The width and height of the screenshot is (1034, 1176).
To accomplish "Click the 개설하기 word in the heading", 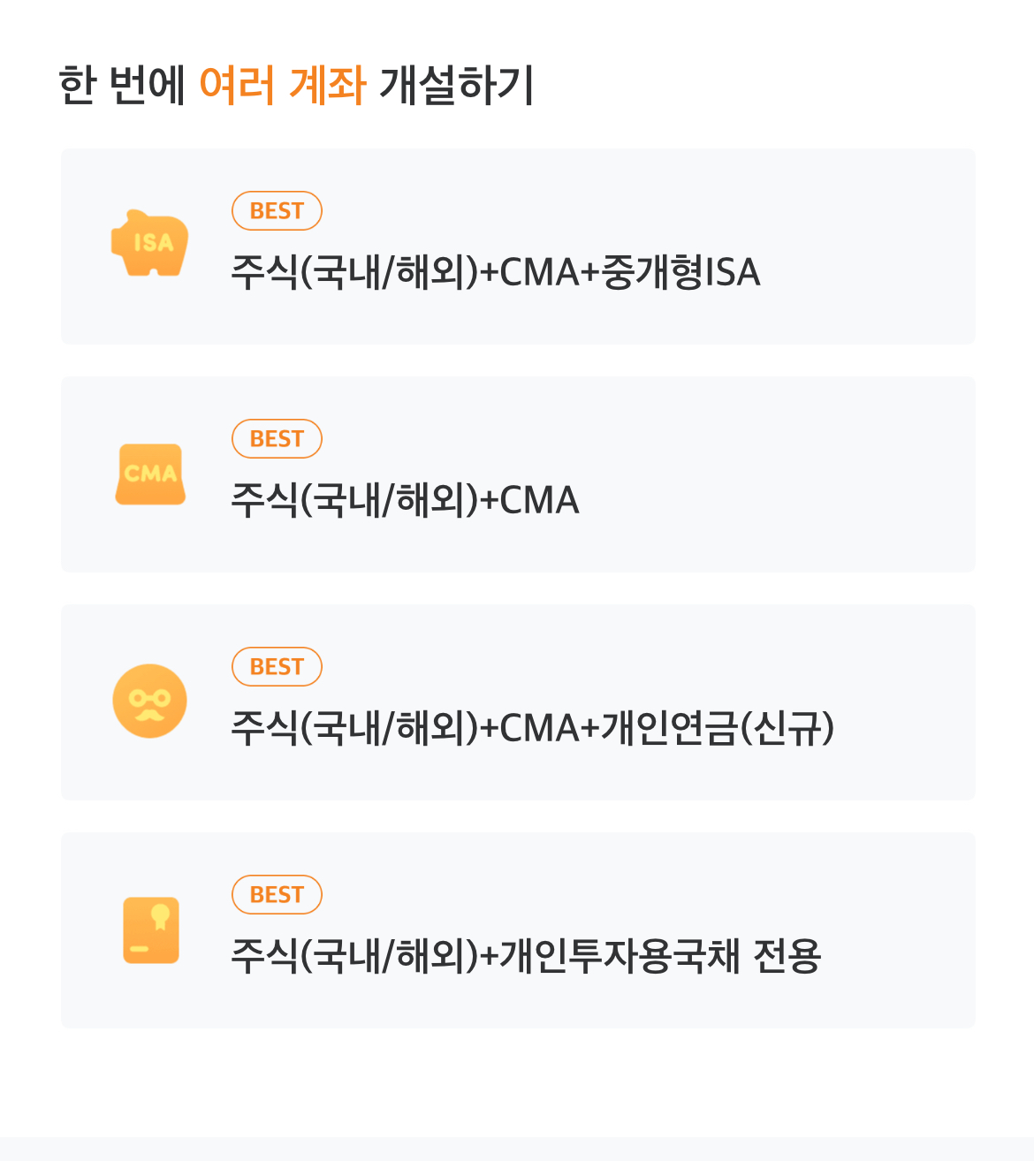I will click(x=456, y=86).
